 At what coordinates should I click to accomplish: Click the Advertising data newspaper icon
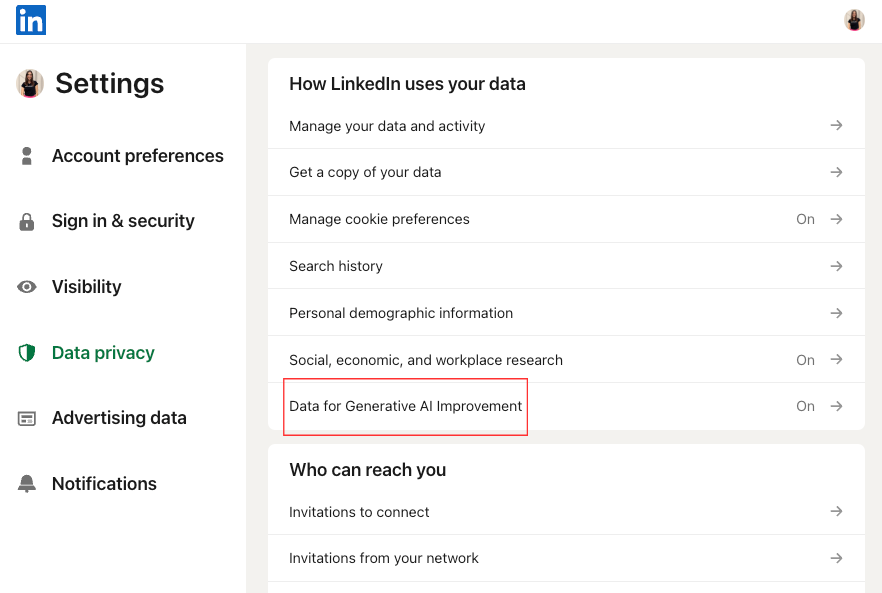click(27, 418)
